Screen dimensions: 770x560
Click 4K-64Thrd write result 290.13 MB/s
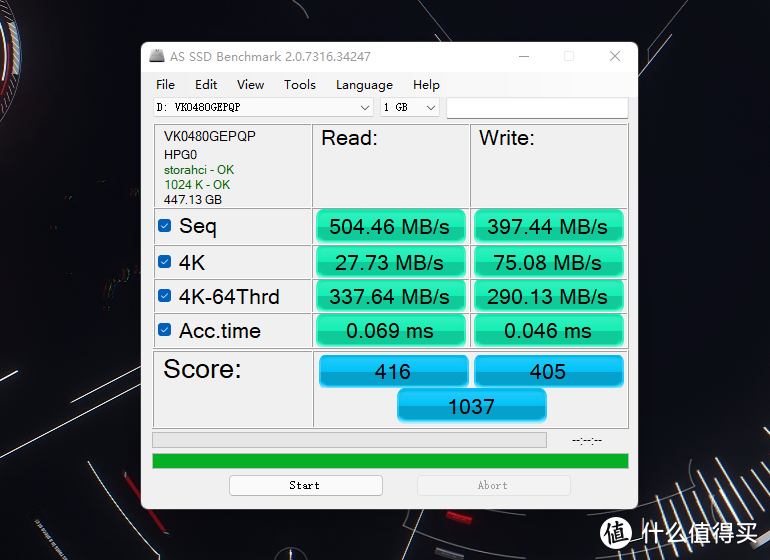[x=549, y=296]
